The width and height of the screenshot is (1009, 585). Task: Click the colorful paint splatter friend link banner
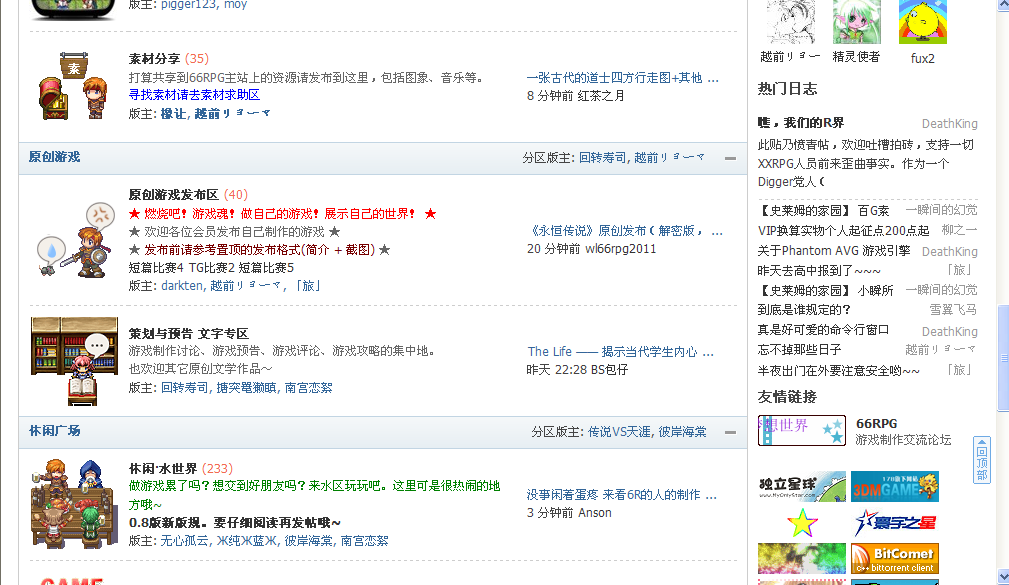(802, 559)
